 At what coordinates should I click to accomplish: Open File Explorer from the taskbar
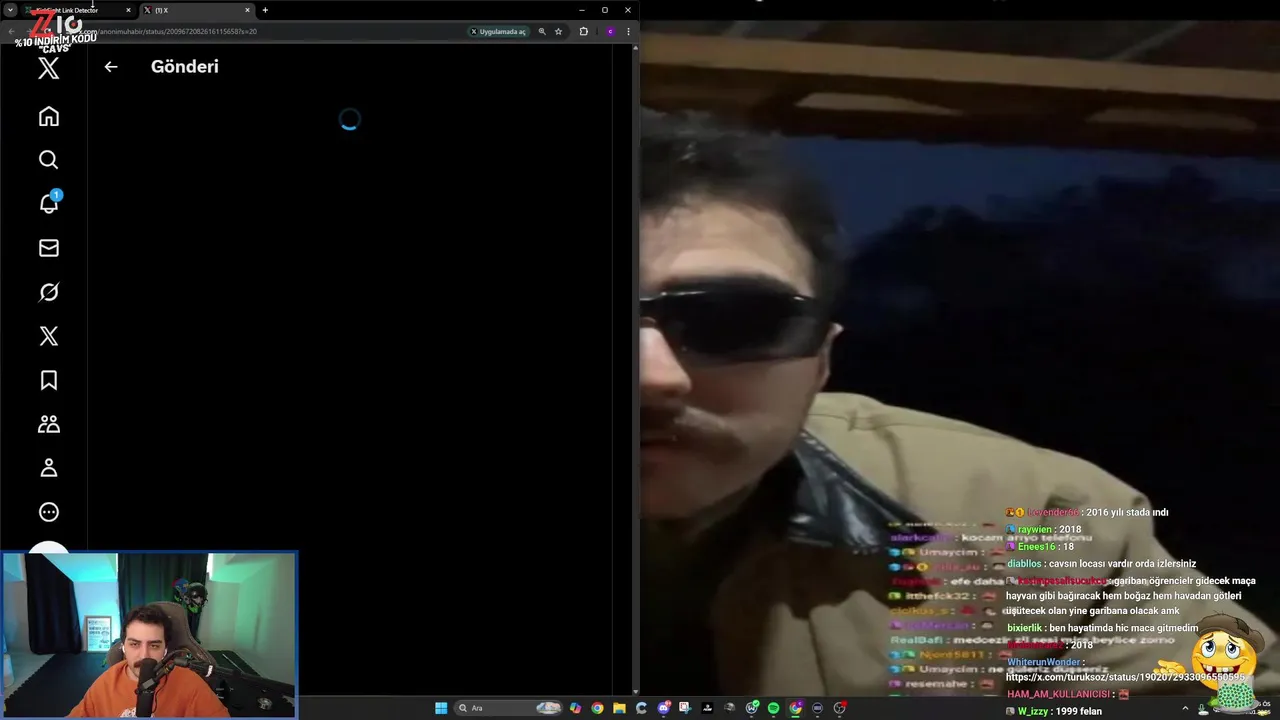point(619,708)
